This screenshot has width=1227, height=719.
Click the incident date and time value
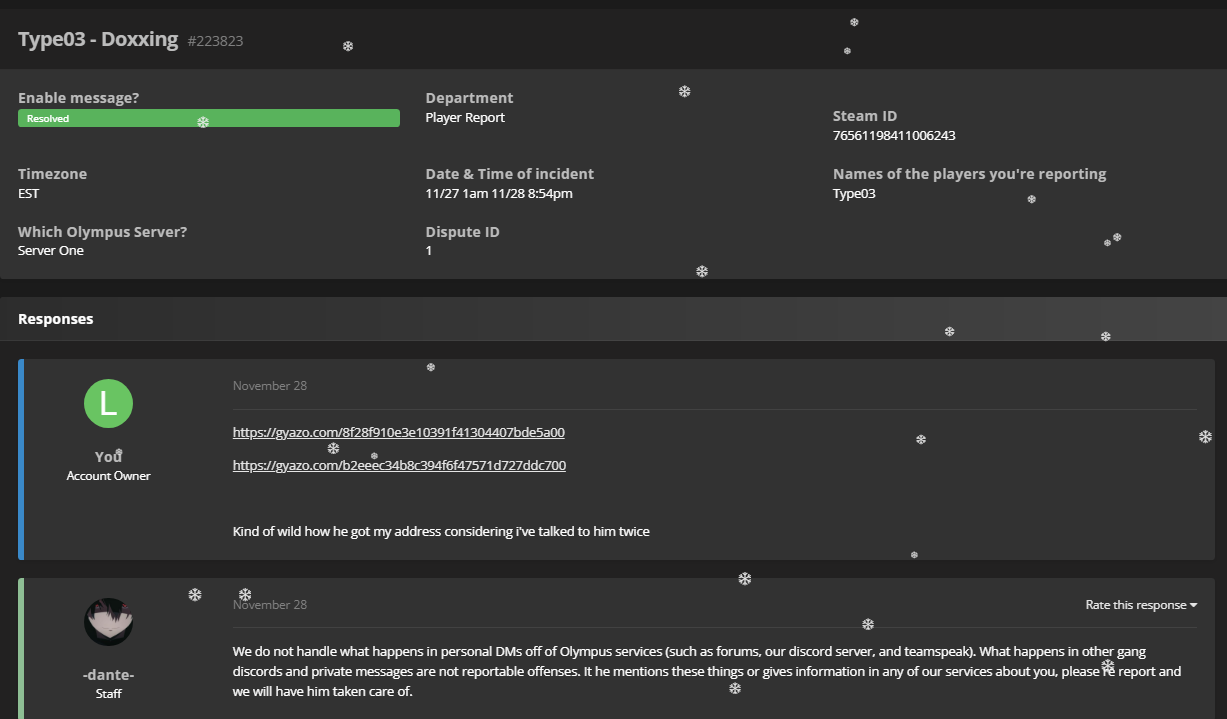pos(499,194)
